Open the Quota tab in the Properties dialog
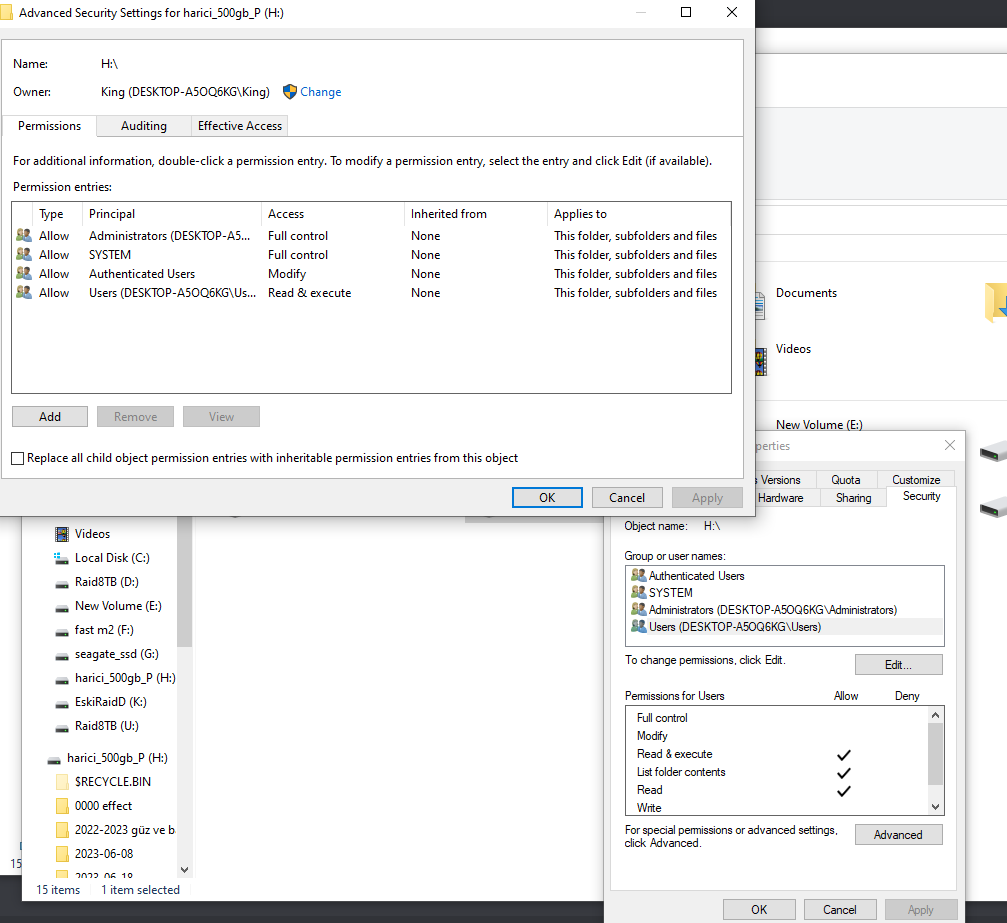1007x923 pixels. click(845, 480)
